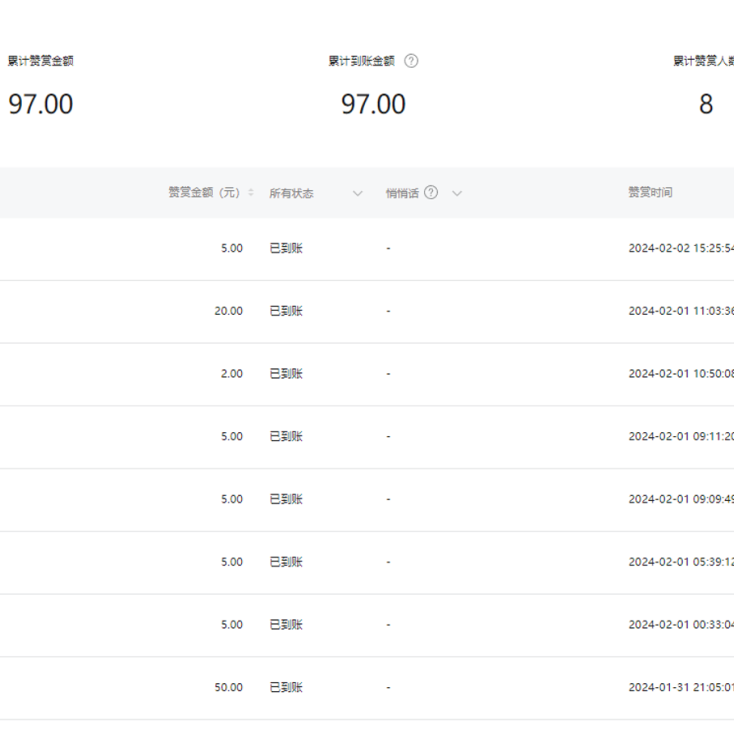Click the 2024-01-31 21:05 timestamp
734x734 pixels.
[x=681, y=688]
